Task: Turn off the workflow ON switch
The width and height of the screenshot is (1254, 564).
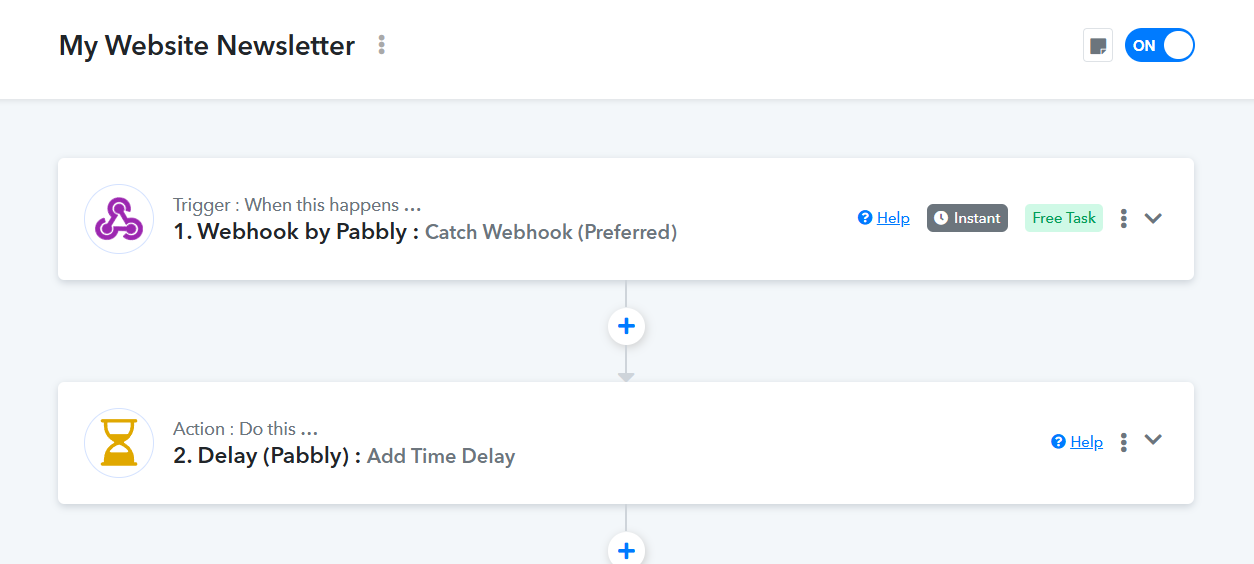Action: 1159,45
